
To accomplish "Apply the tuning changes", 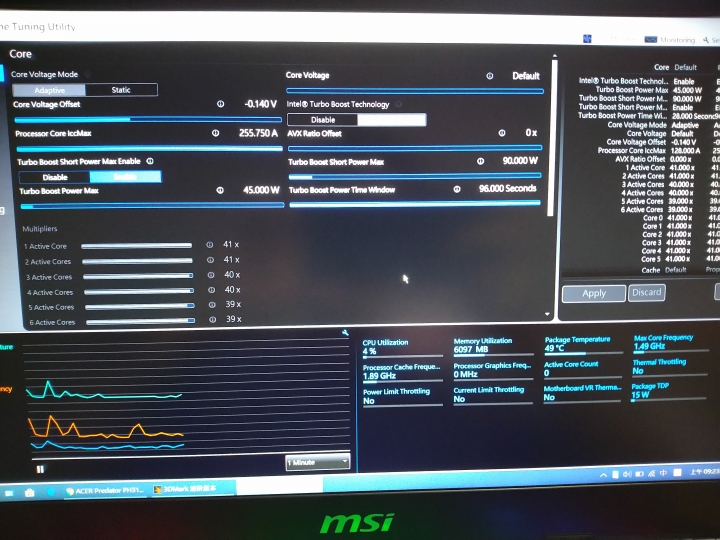I will 594,293.
